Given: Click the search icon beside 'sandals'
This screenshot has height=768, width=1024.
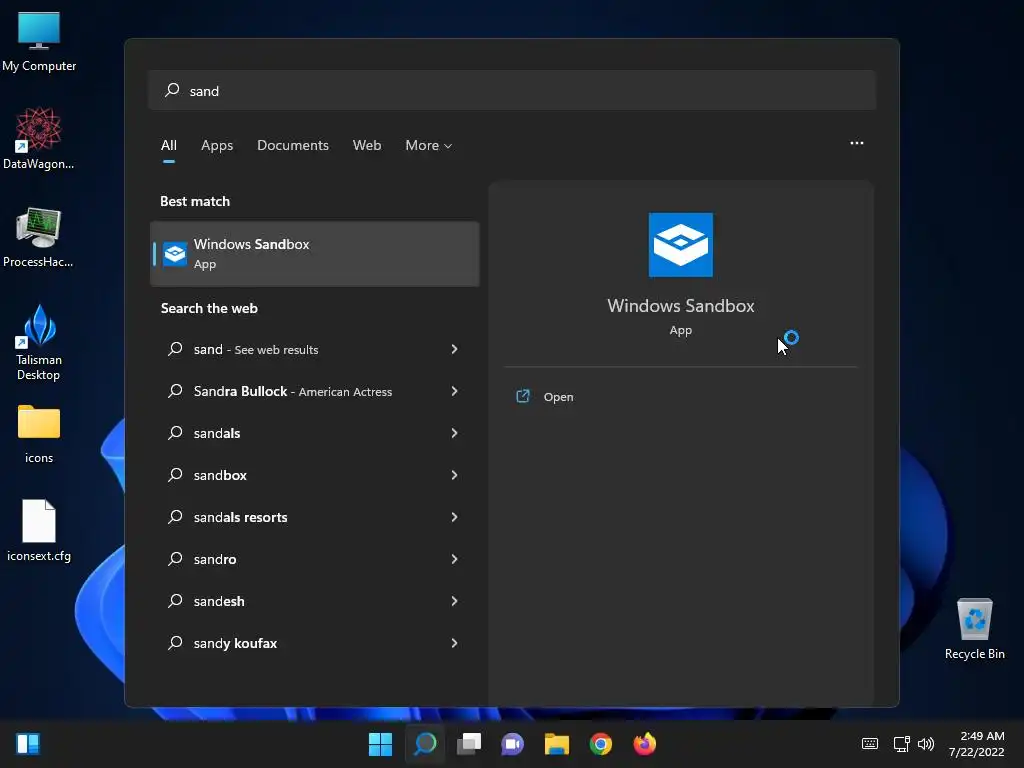Looking at the screenshot, I should [x=175, y=433].
